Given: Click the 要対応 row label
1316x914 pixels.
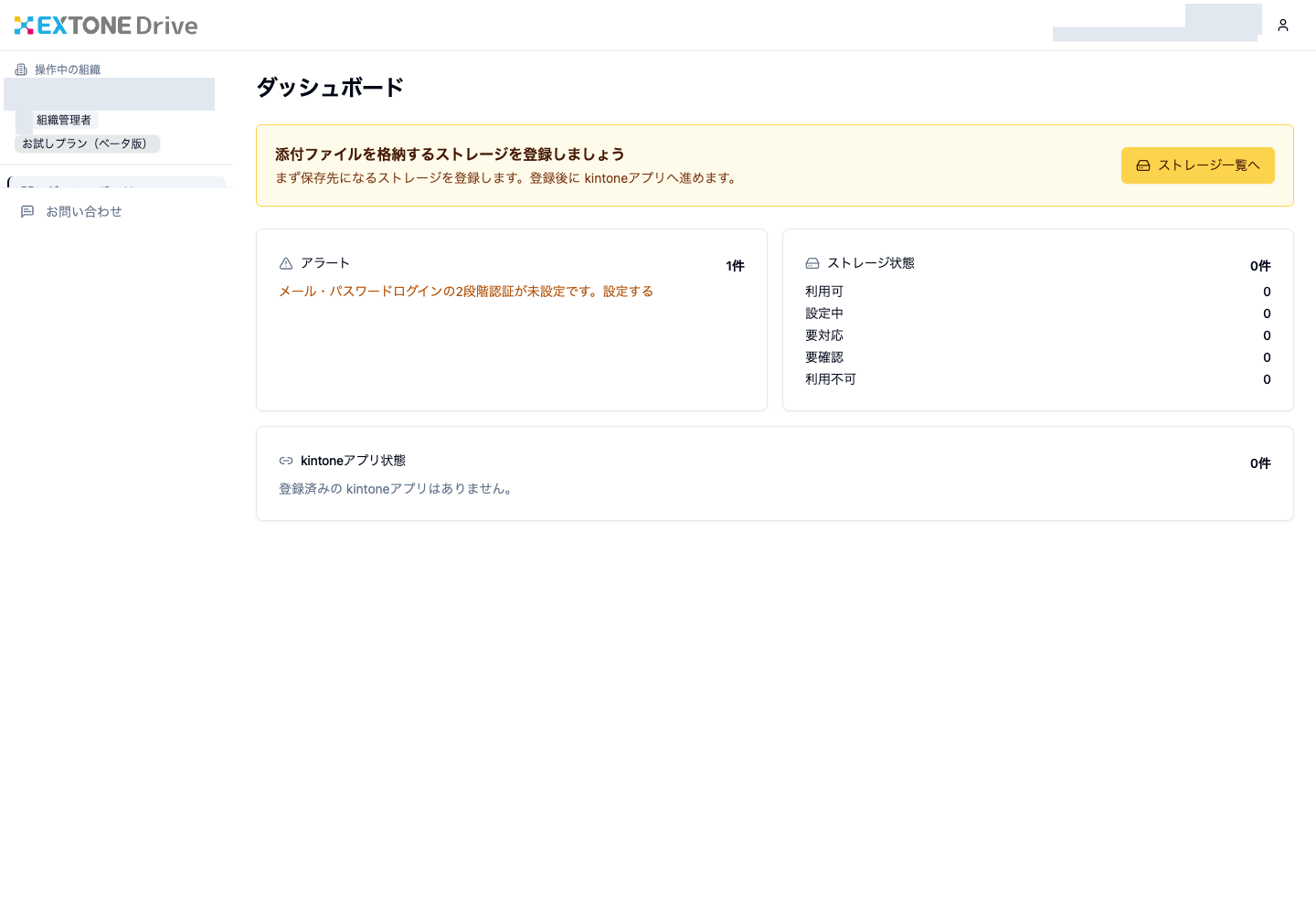Looking at the screenshot, I should (x=824, y=335).
